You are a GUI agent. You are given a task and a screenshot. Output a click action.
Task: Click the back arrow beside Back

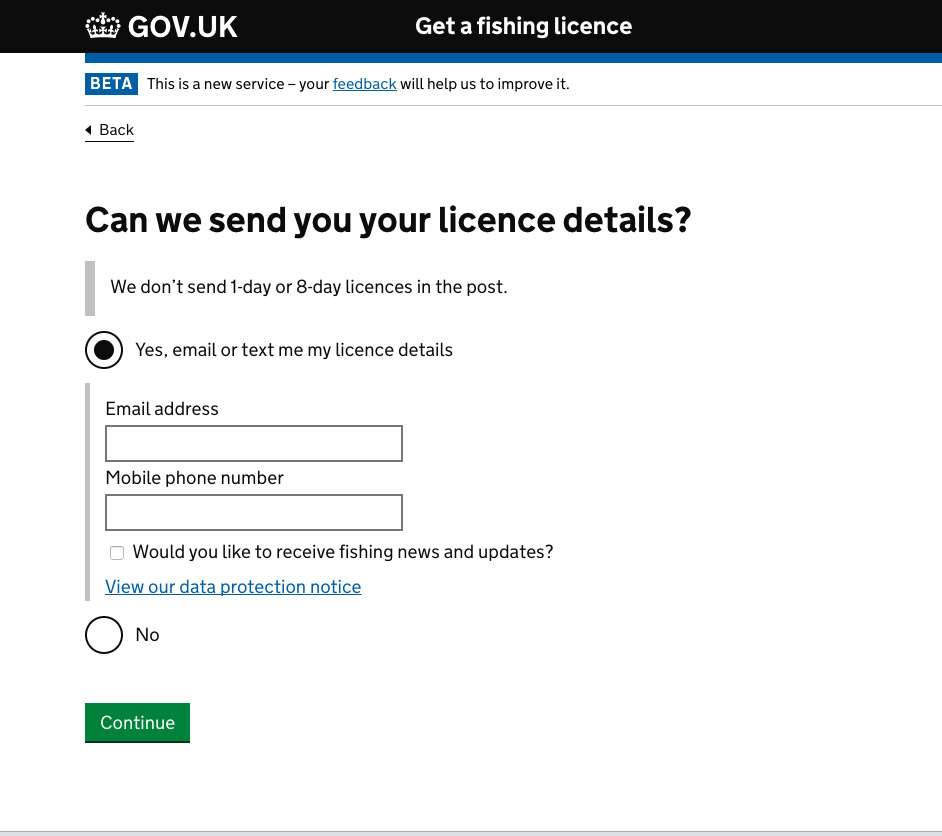(90, 130)
